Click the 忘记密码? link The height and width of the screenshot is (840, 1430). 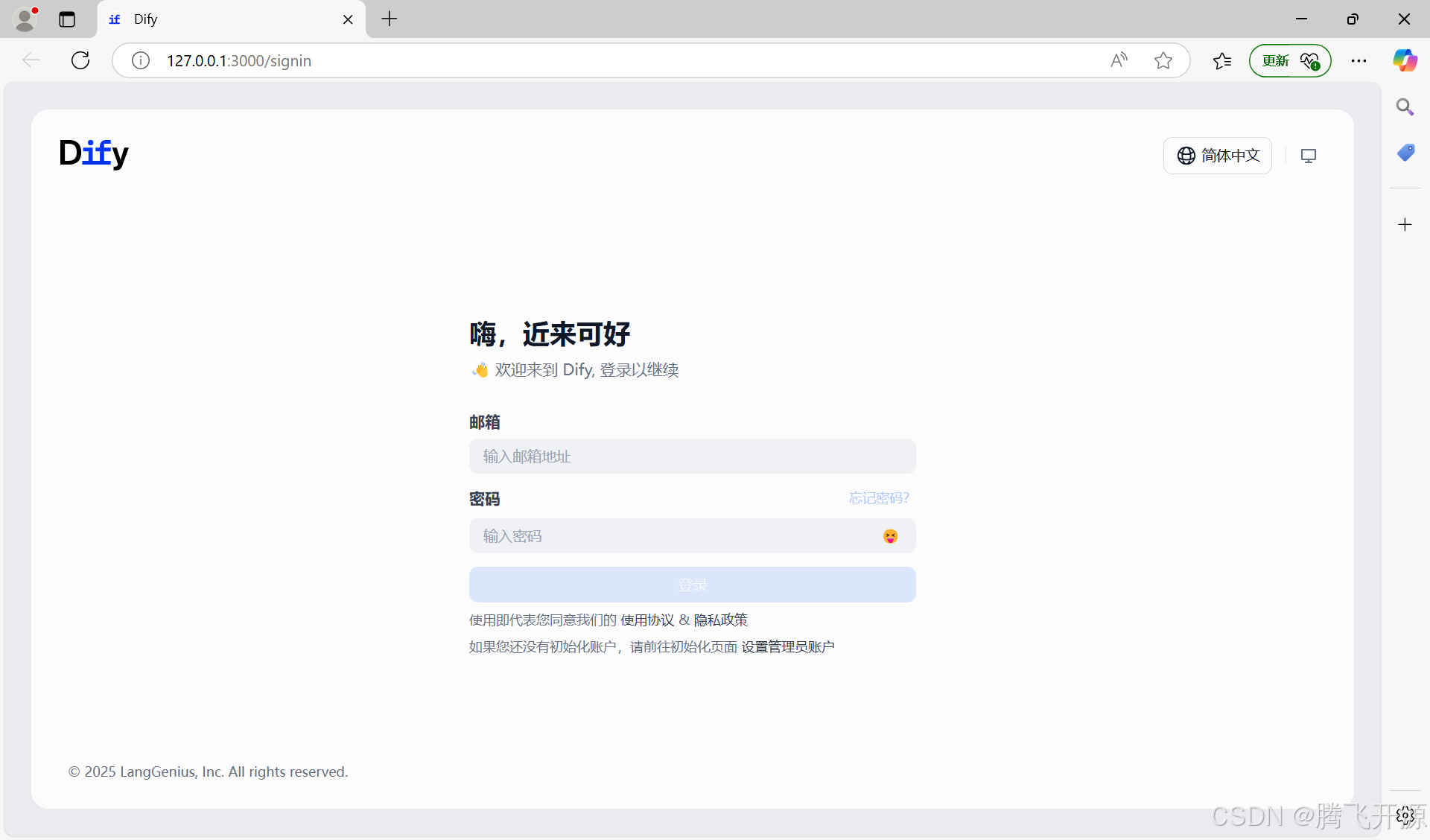click(x=879, y=497)
